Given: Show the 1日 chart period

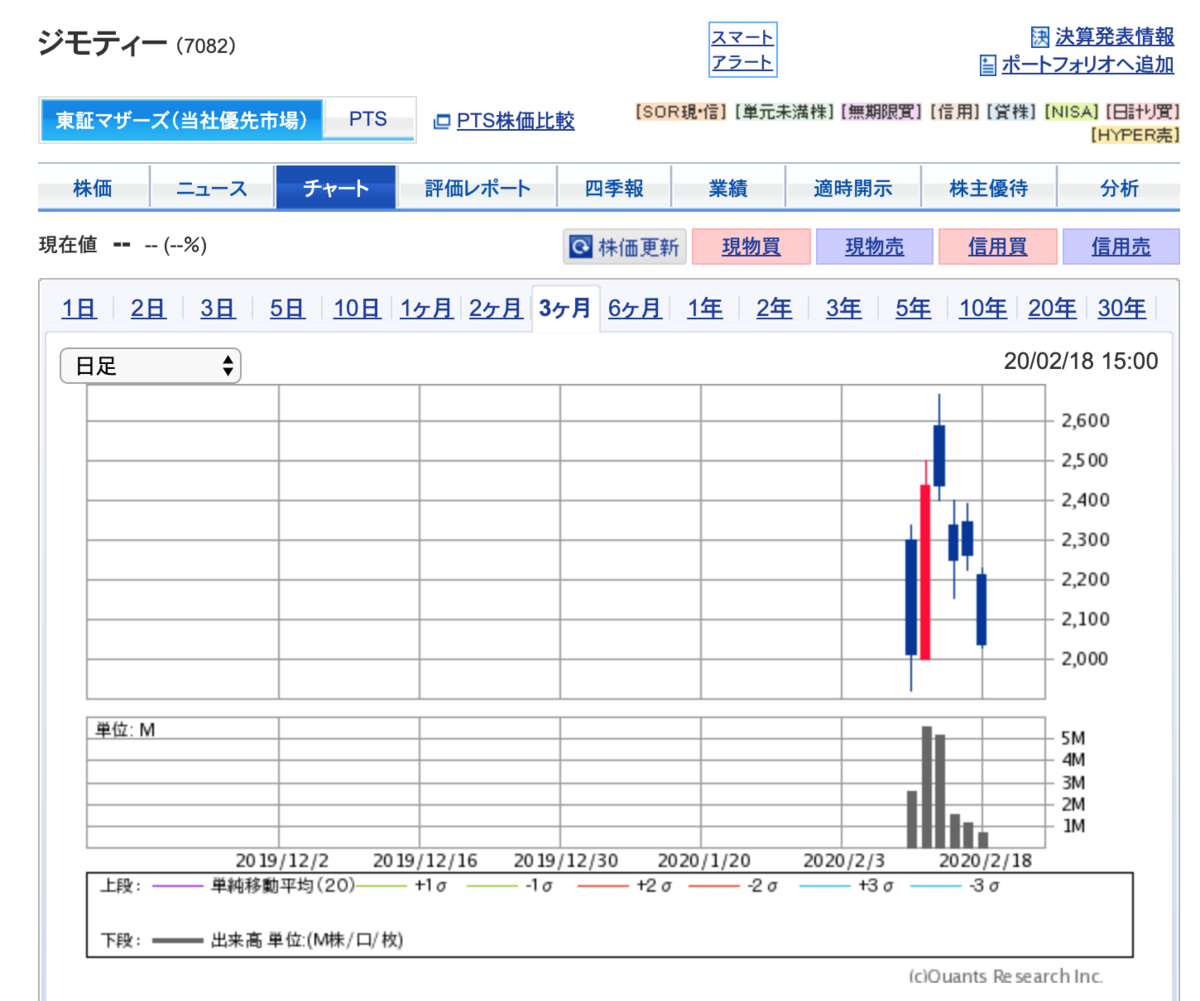Looking at the screenshot, I should [79, 309].
